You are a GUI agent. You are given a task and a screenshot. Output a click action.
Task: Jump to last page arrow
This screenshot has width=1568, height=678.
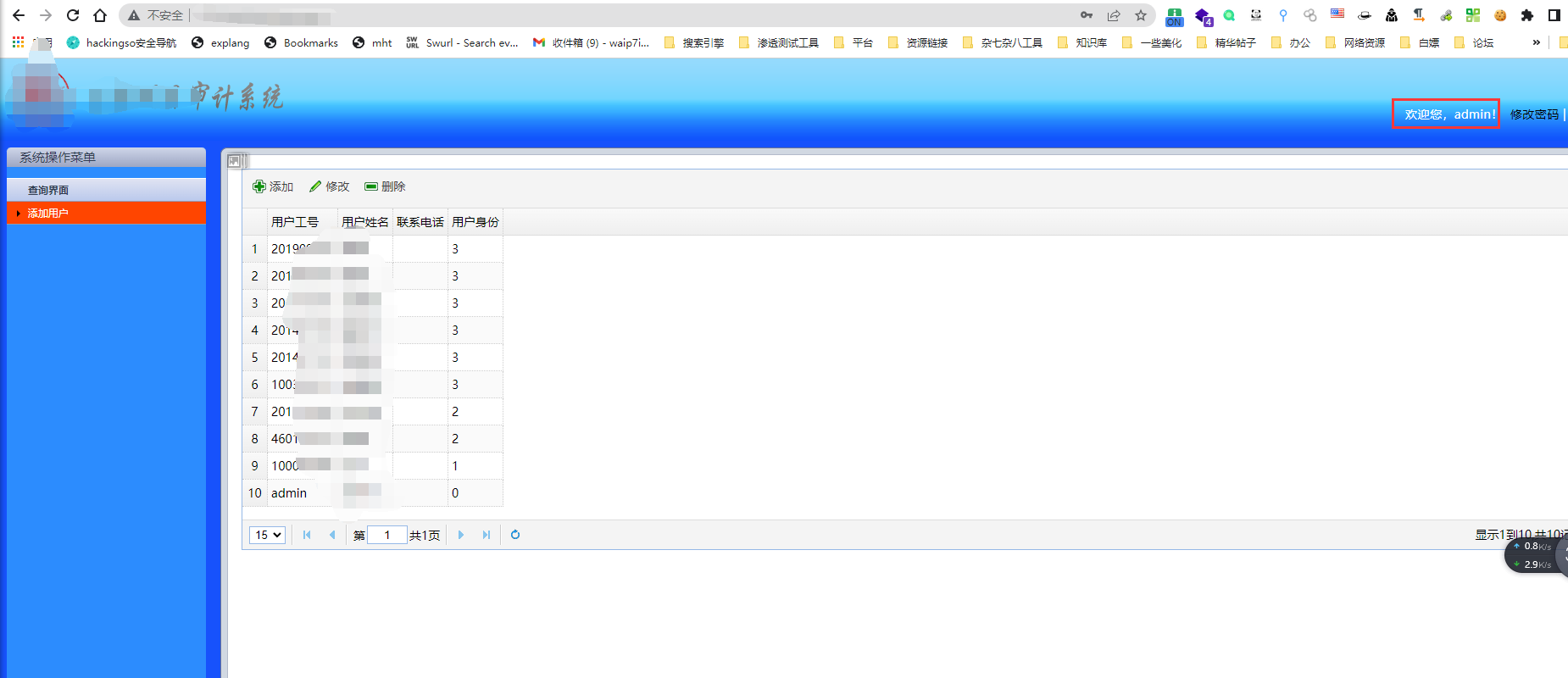[487, 535]
